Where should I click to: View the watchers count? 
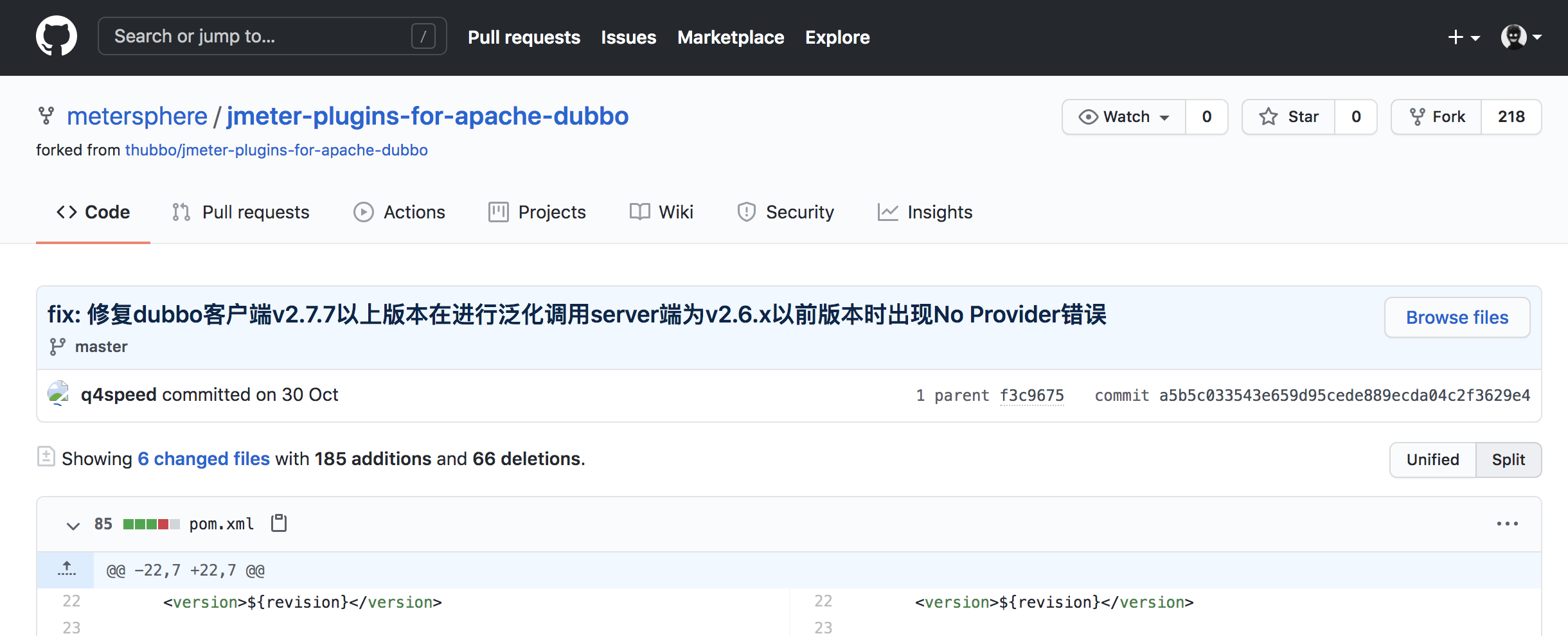(1207, 117)
